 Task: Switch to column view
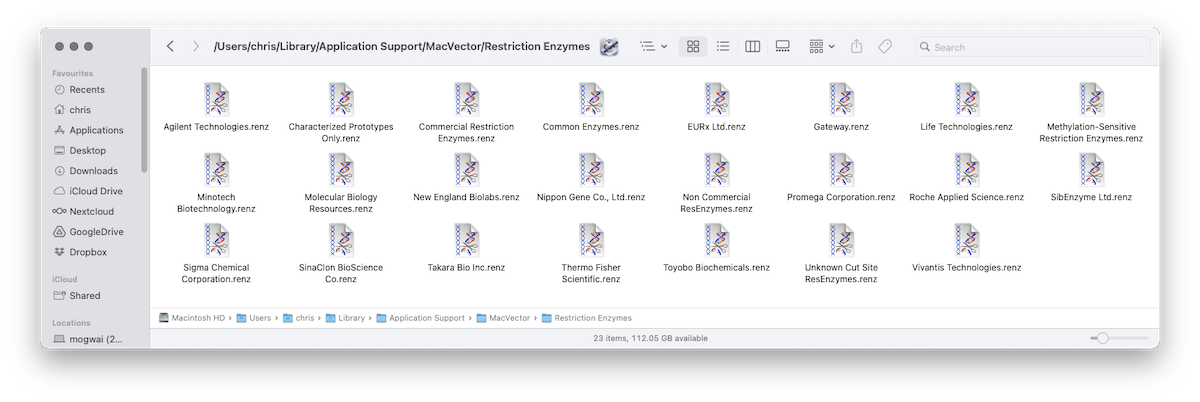tap(753, 47)
